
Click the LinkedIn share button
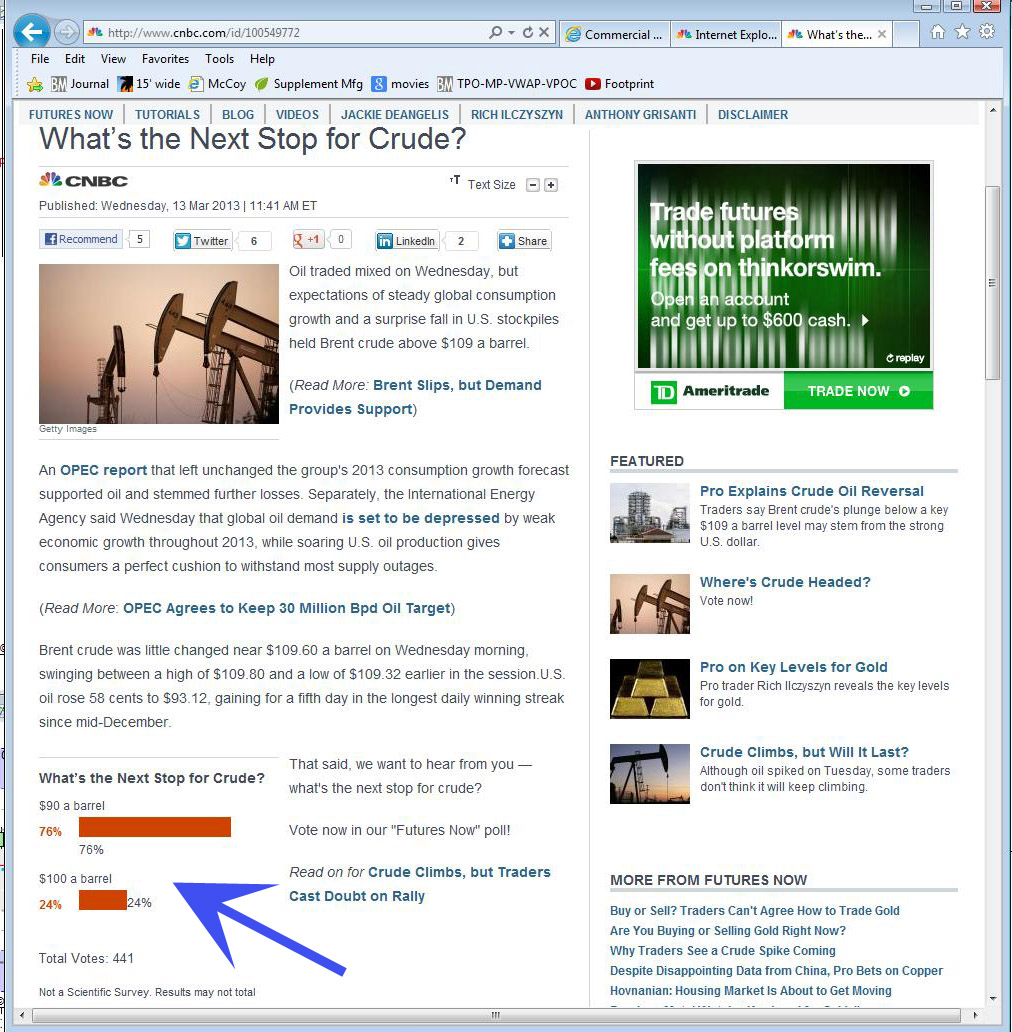pos(407,241)
